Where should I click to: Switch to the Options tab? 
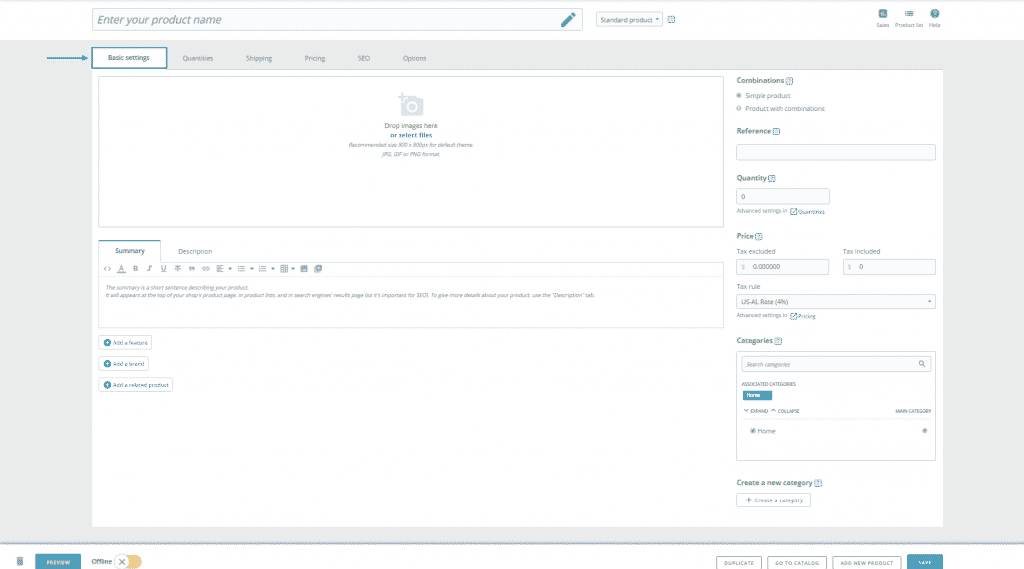(414, 58)
